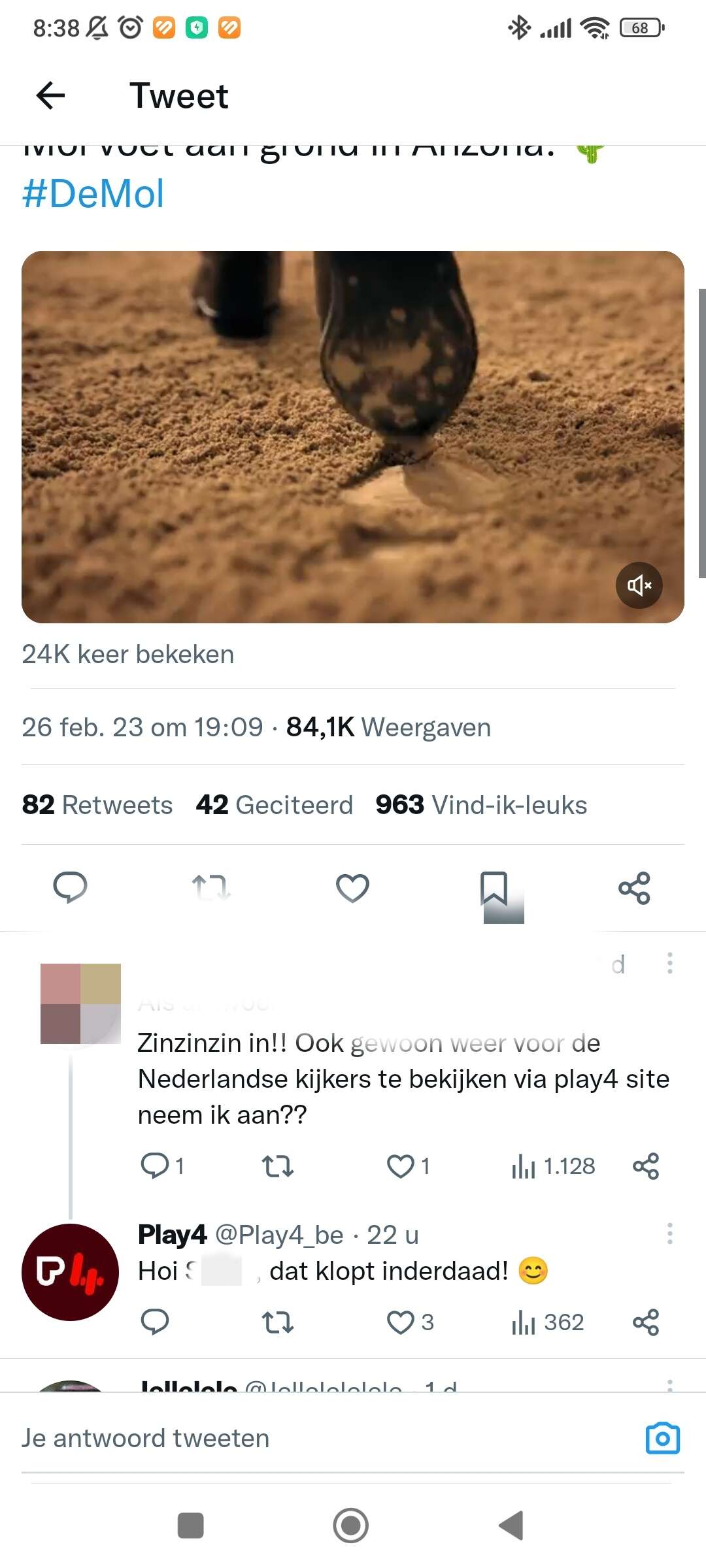
Task: Bookmark the main tweet
Action: click(x=494, y=888)
